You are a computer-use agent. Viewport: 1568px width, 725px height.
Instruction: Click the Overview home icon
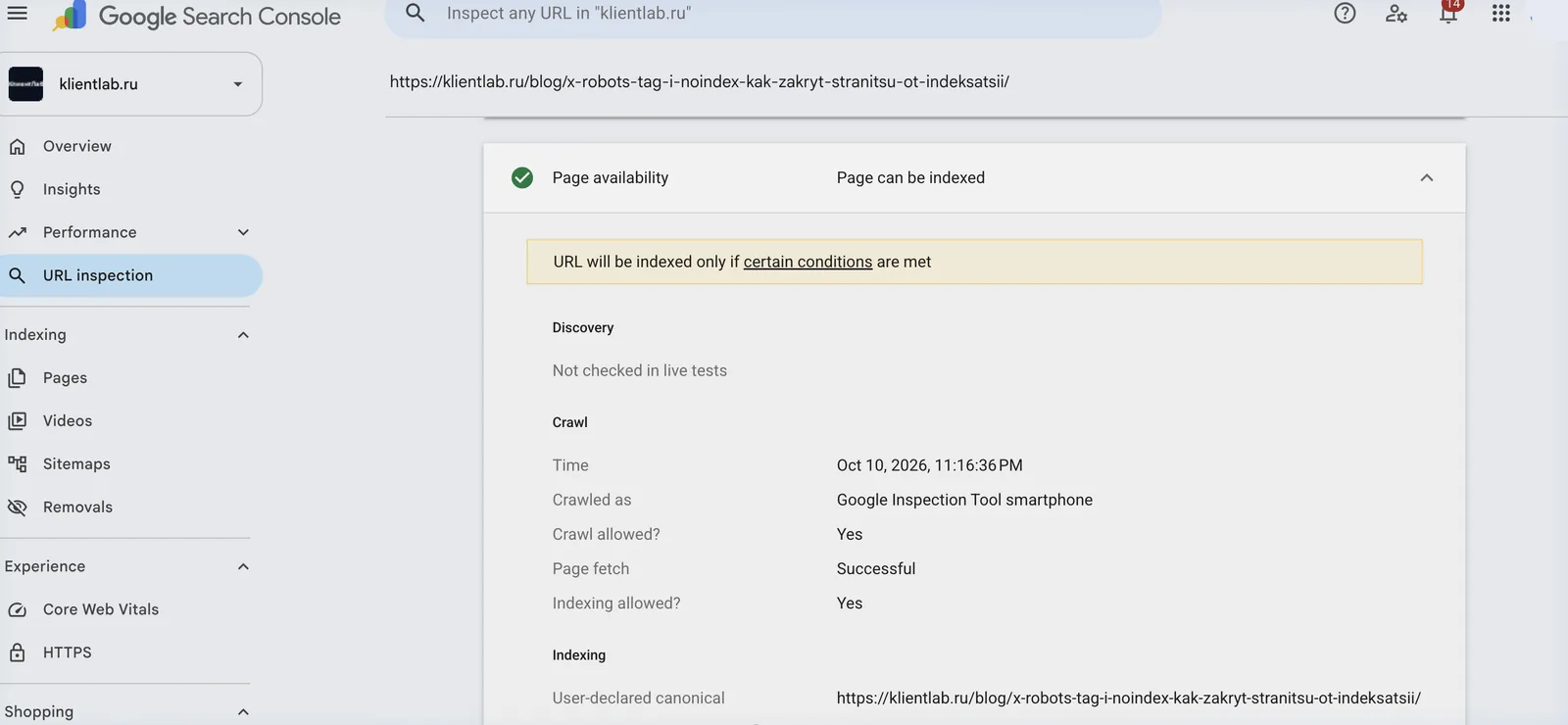17,146
